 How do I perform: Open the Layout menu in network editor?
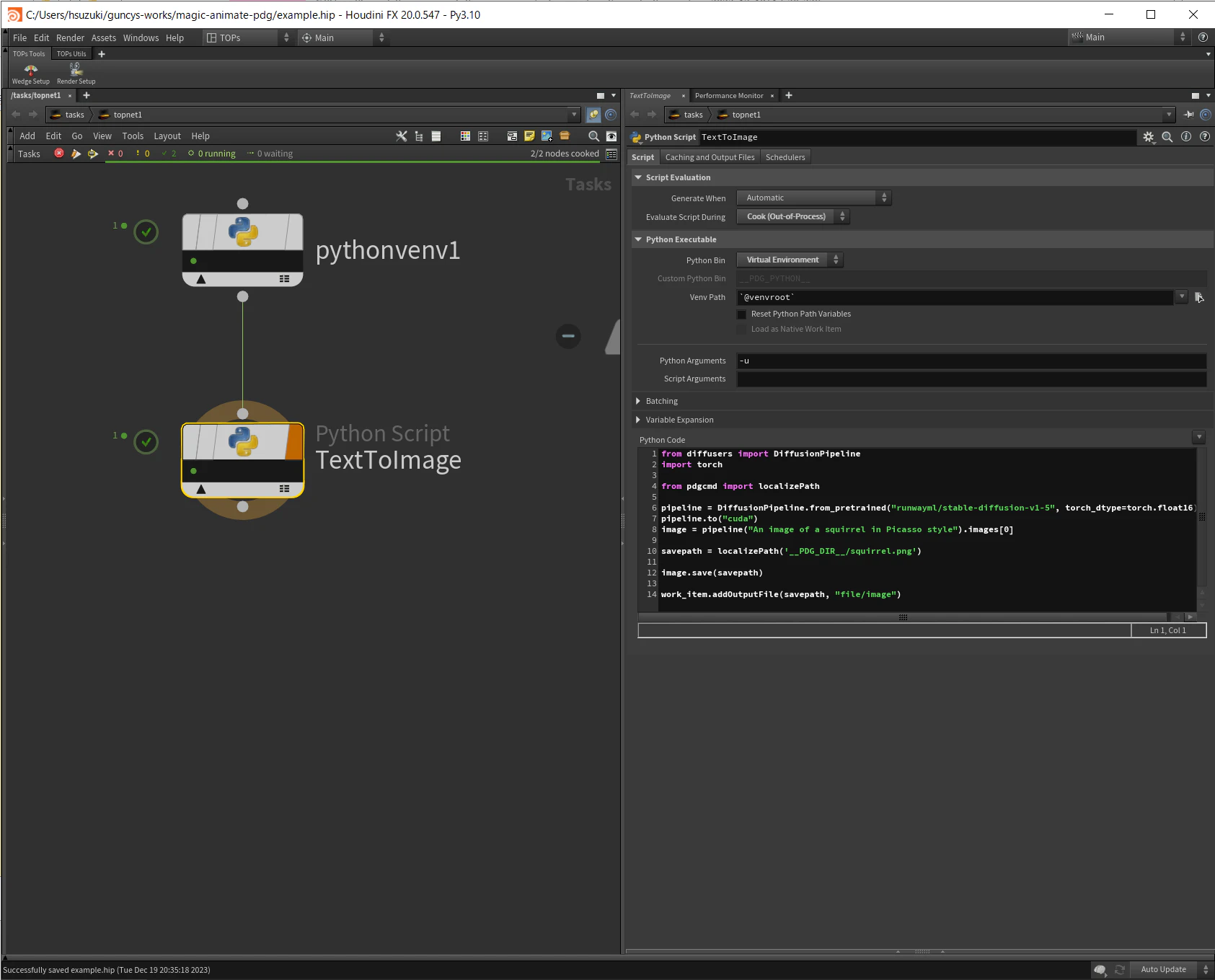(x=167, y=136)
